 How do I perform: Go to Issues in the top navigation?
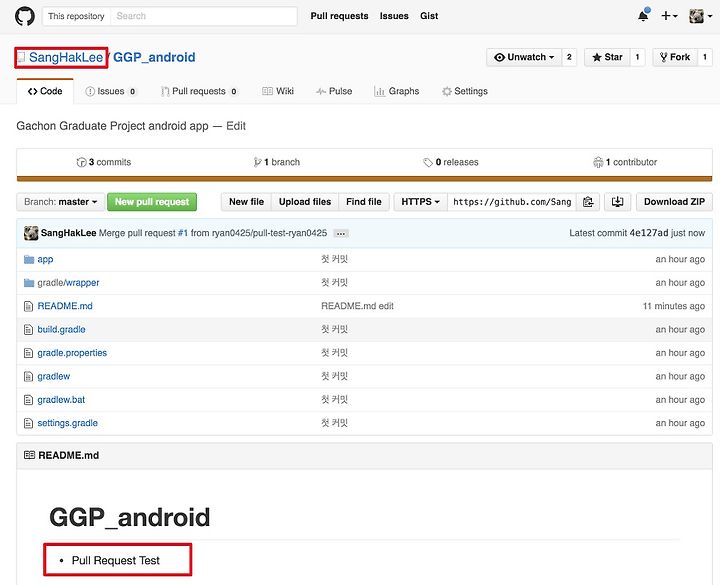click(x=394, y=16)
